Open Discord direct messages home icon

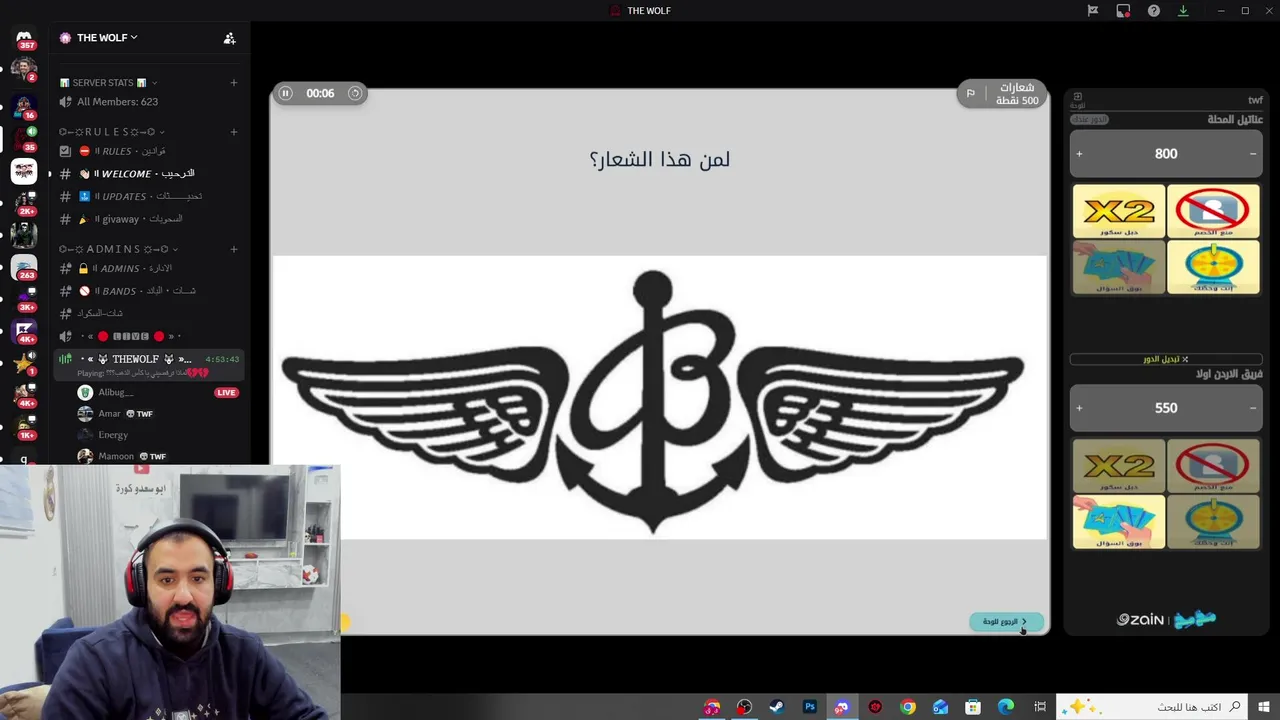coord(24,38)
